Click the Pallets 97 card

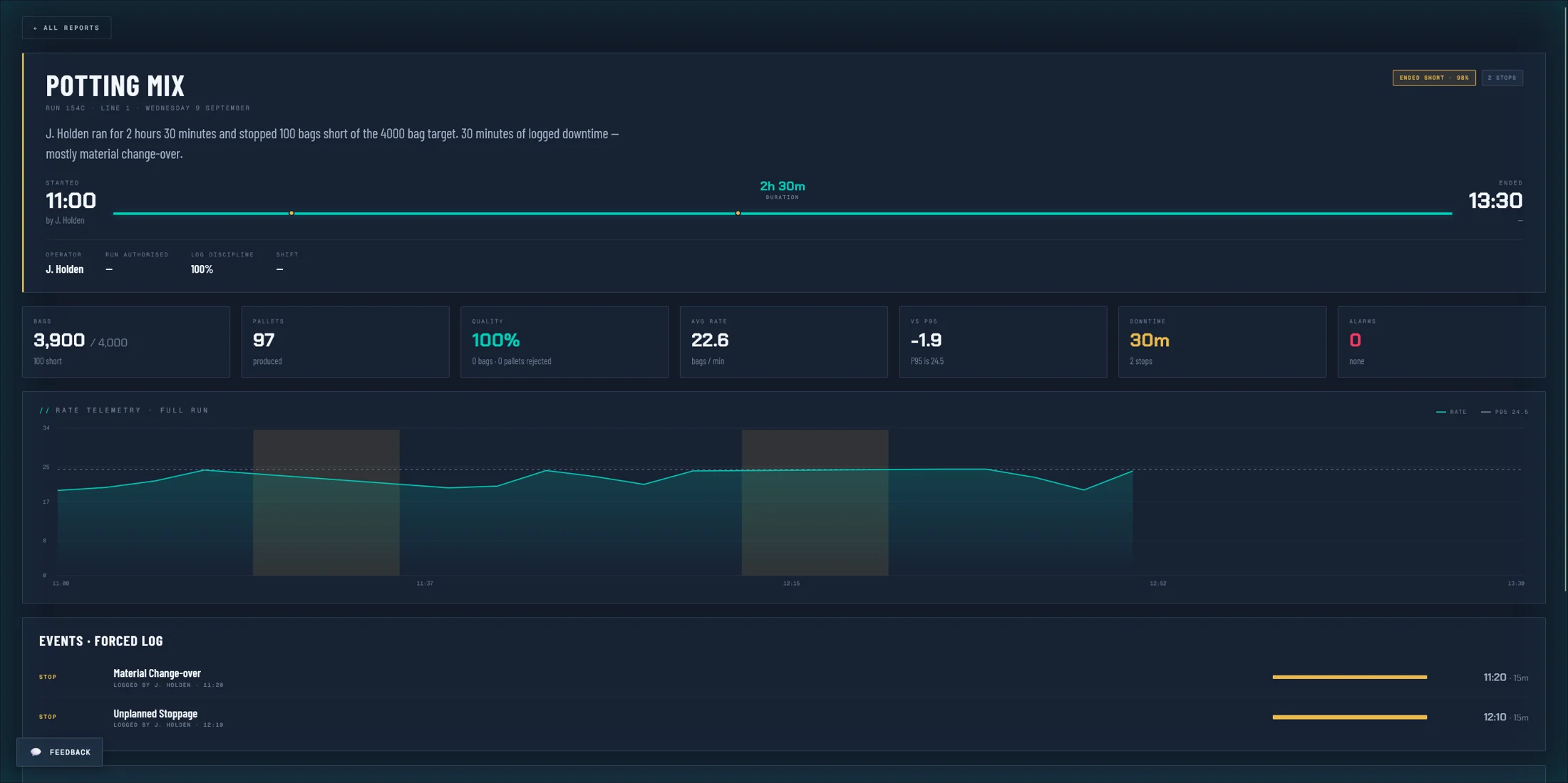coord(345,342)
